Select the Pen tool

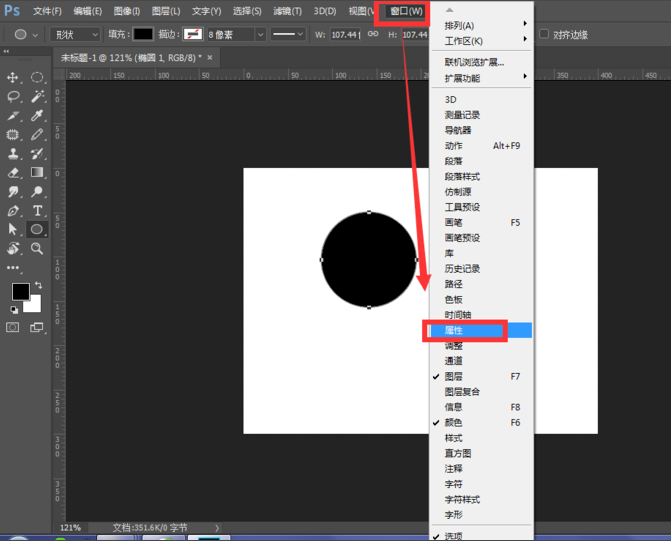pos(13,211)
